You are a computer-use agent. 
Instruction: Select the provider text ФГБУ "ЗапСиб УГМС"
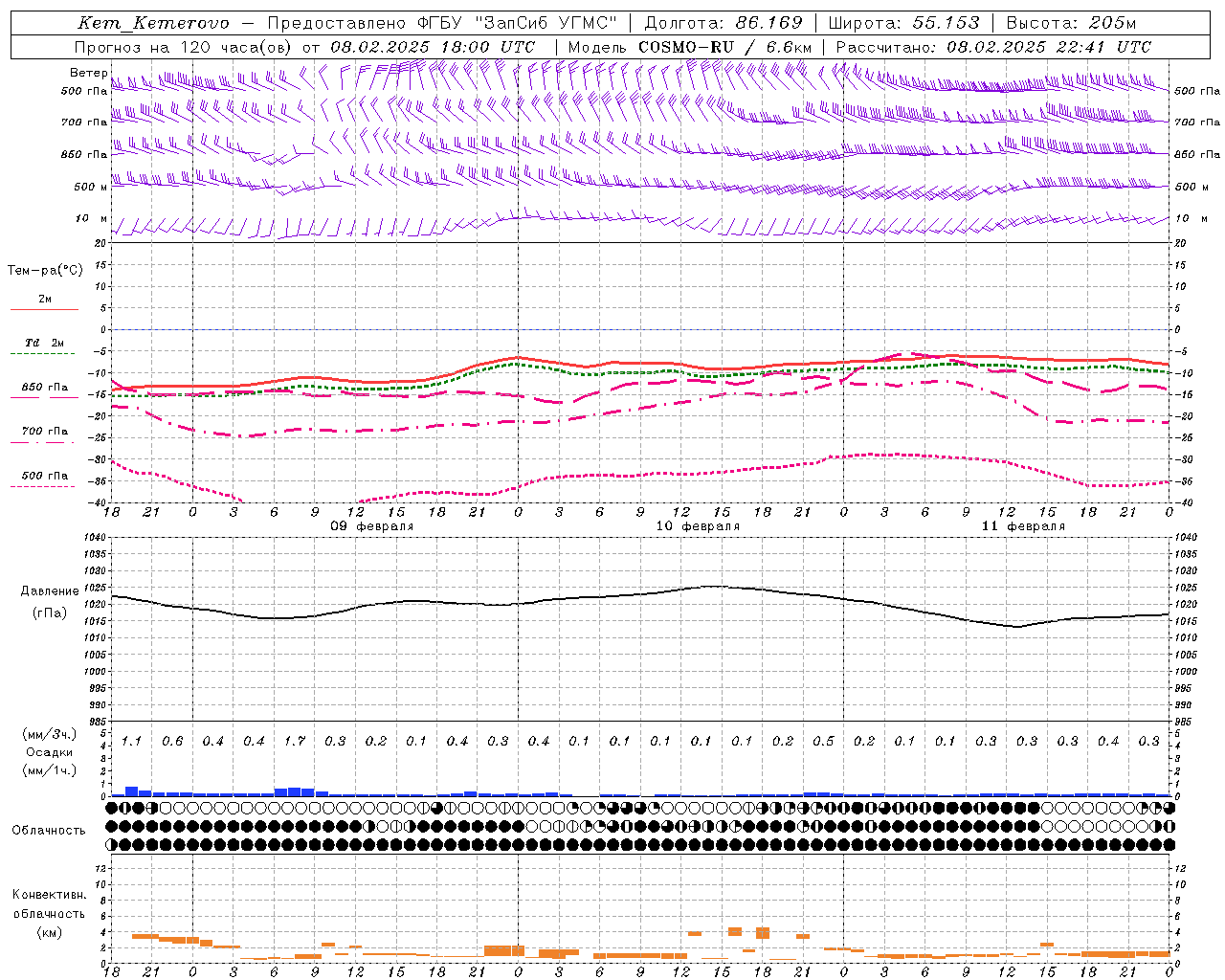click(x=518, y=23)
